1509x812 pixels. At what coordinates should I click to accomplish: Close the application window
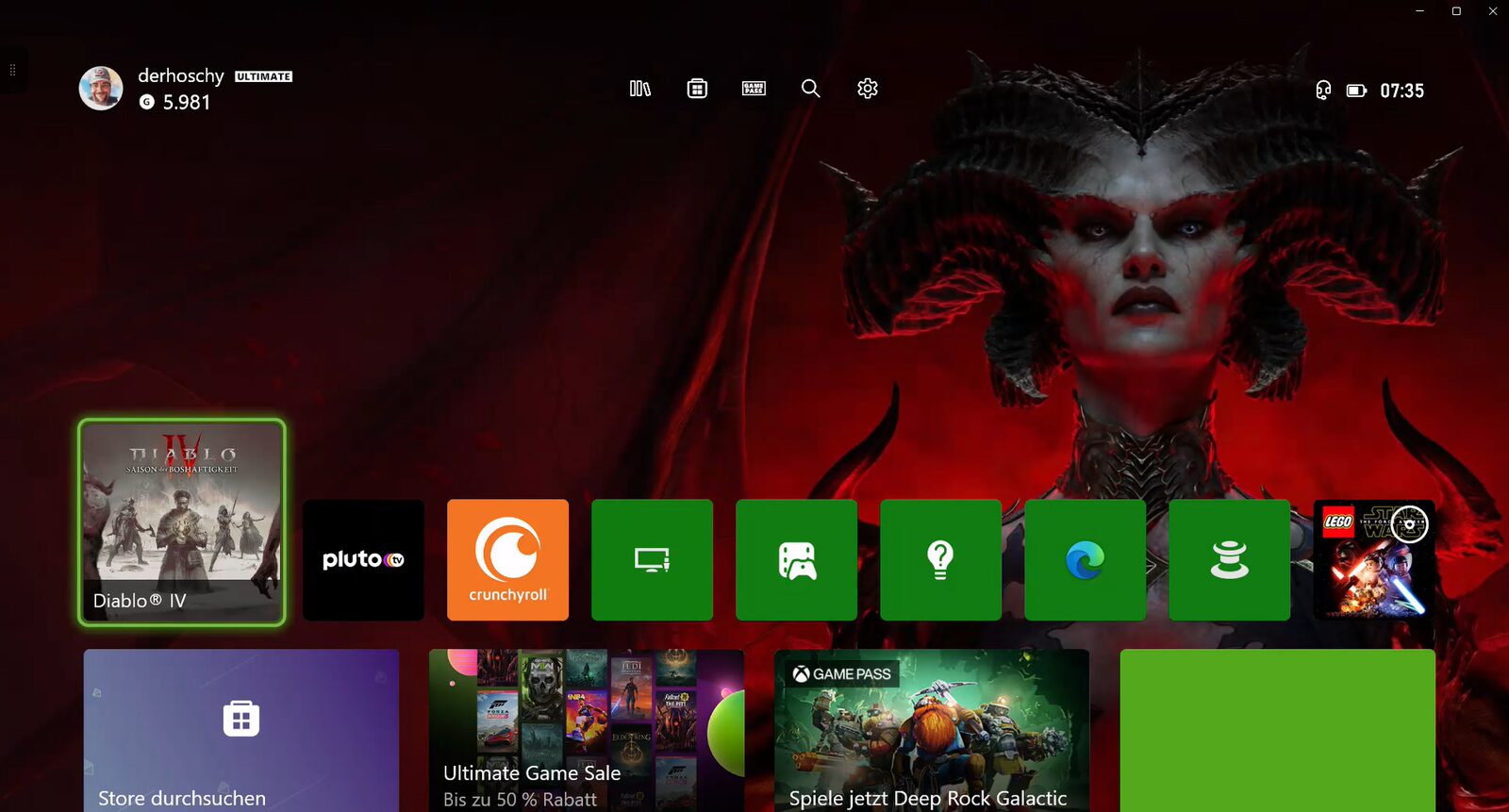[1492, 11]
